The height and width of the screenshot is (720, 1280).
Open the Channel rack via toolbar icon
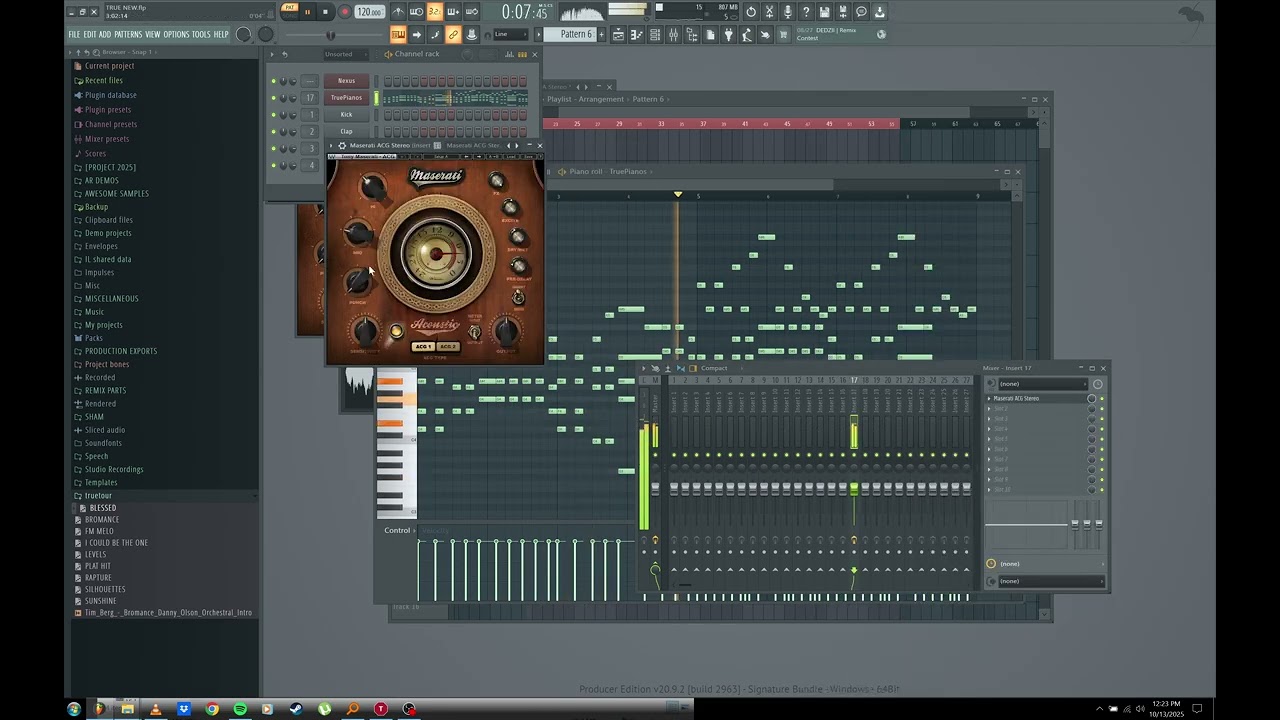655,35
